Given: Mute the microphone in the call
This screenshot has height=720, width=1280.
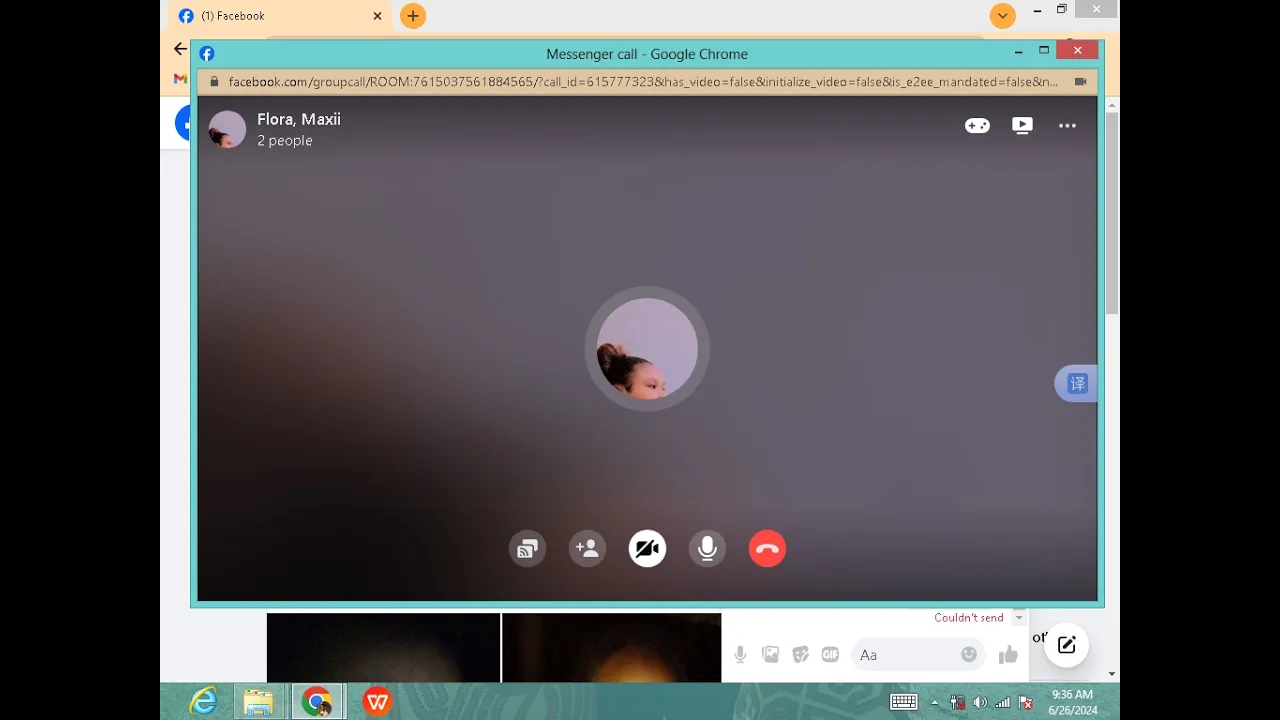Looking at the screenshot, I should (x=707, y=549).
